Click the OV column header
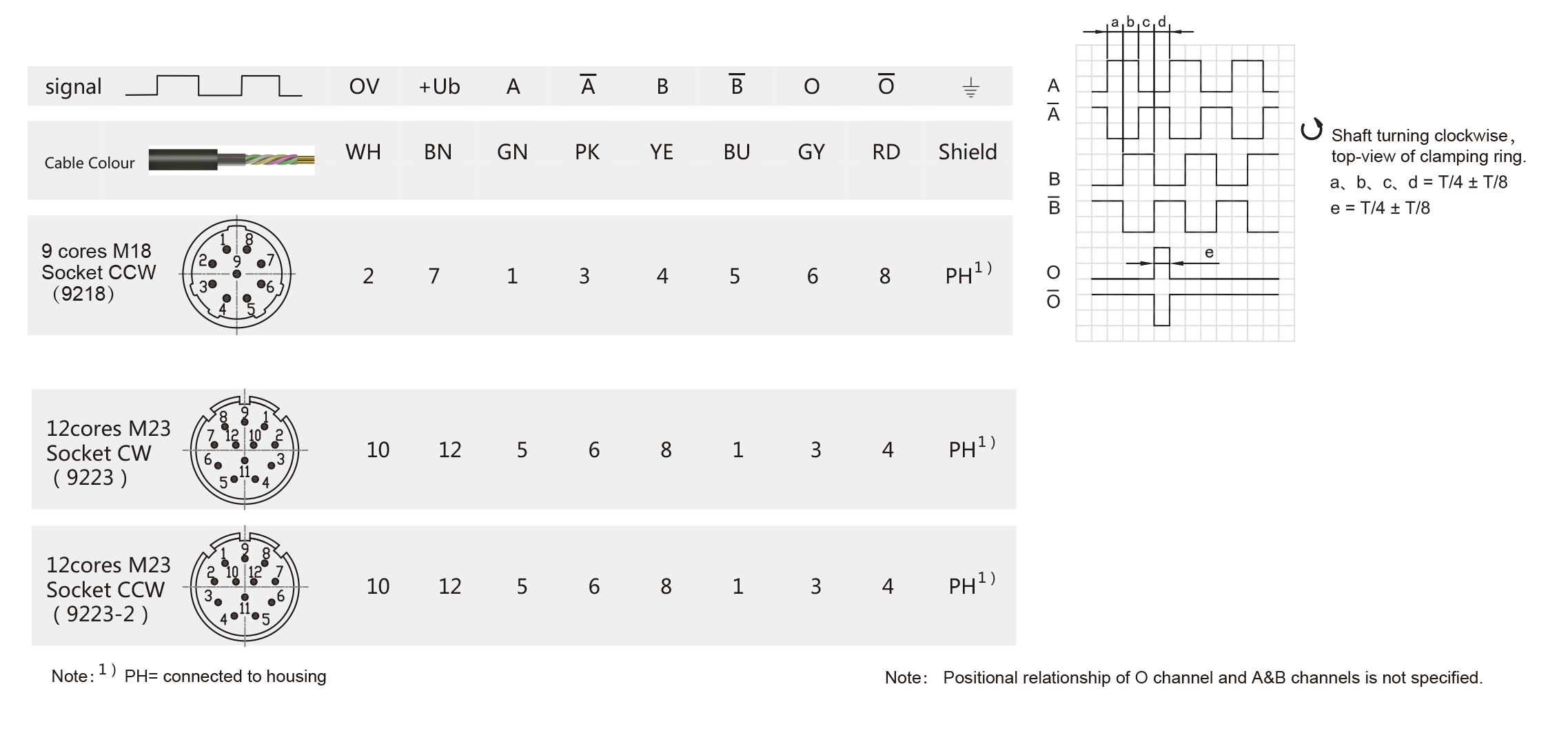This screenshot has height=731, width=1568. 364,86
